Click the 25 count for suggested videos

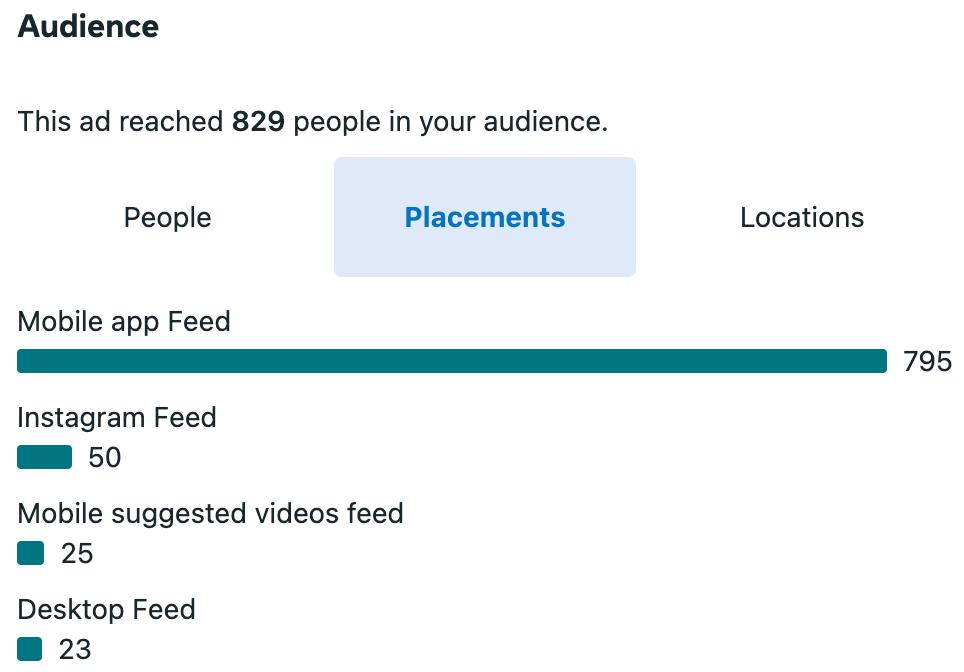[x=77, y=553]
